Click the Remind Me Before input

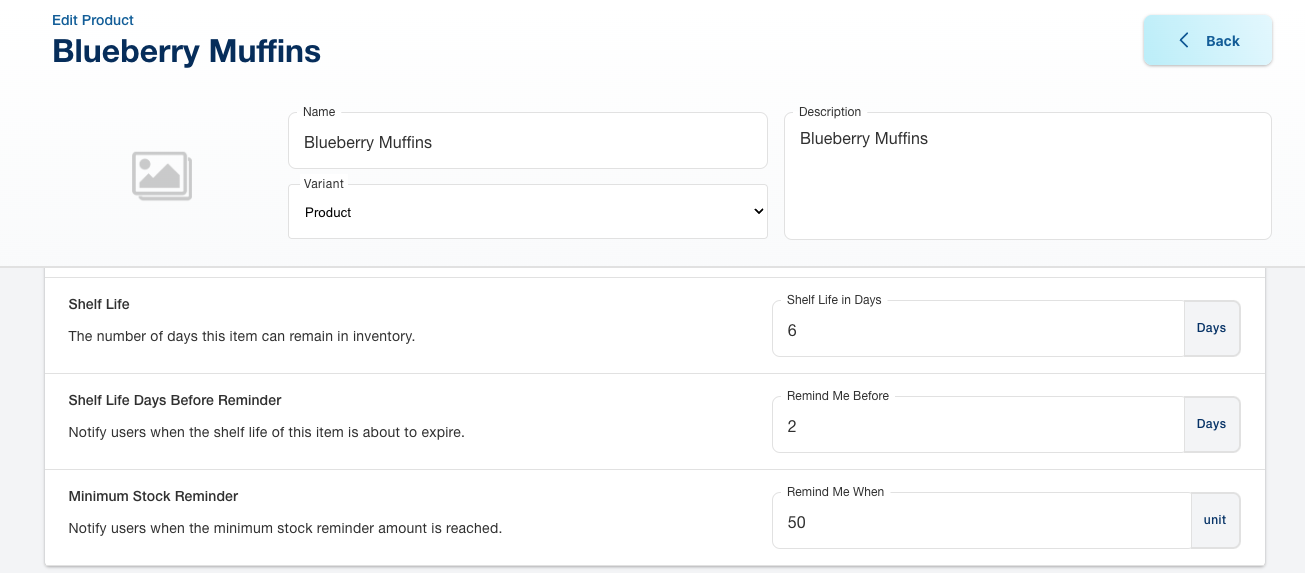[977, 426]
